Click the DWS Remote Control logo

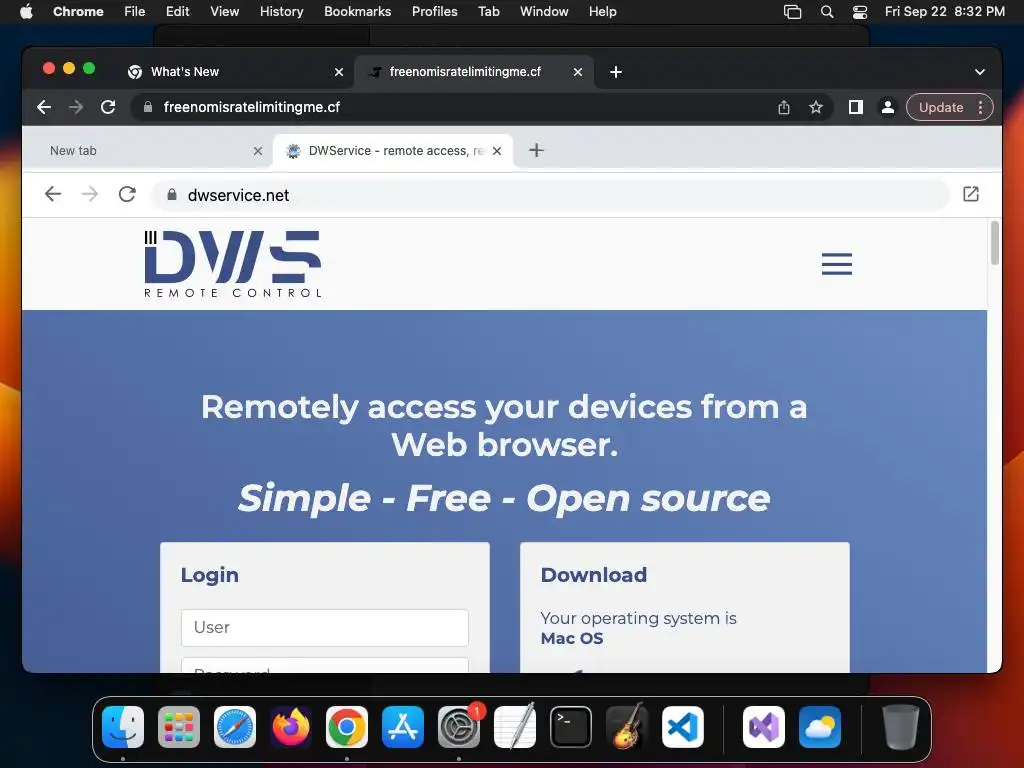coord(232,264)
